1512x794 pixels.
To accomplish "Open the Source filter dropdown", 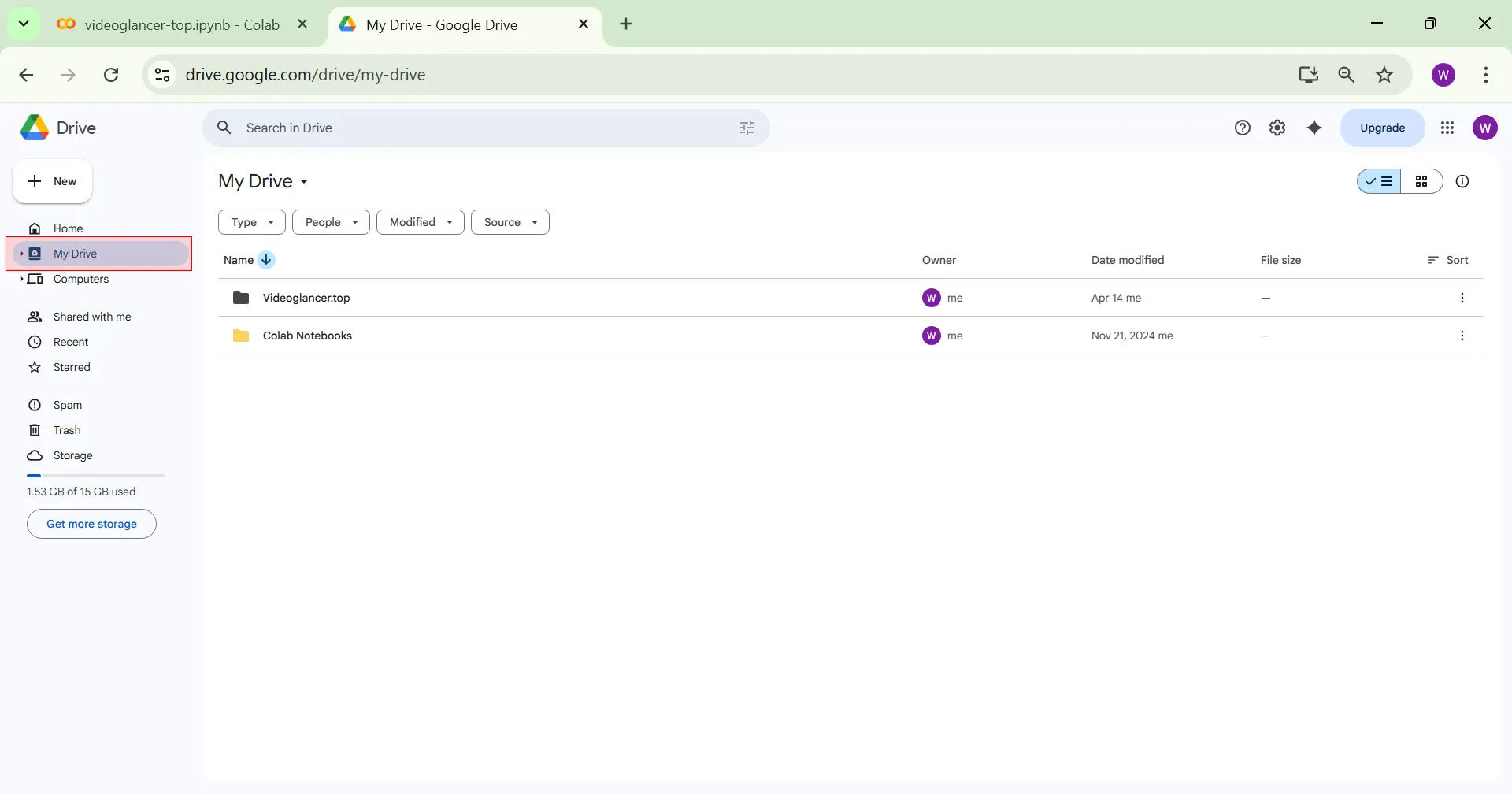I will (x=510, y=222).
